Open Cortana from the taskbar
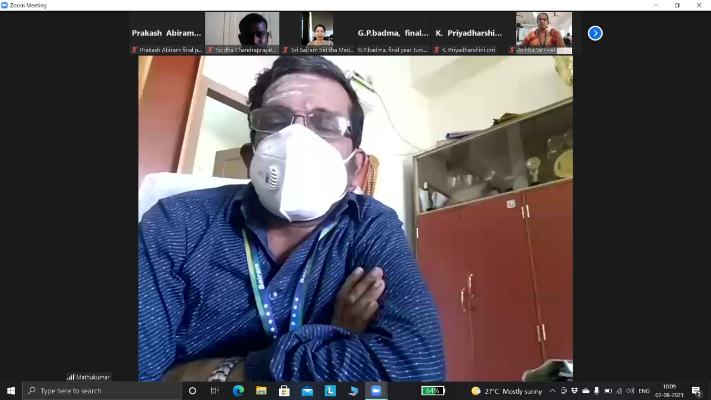The height and width of the screenshot is (400, 711). [193, 390]
